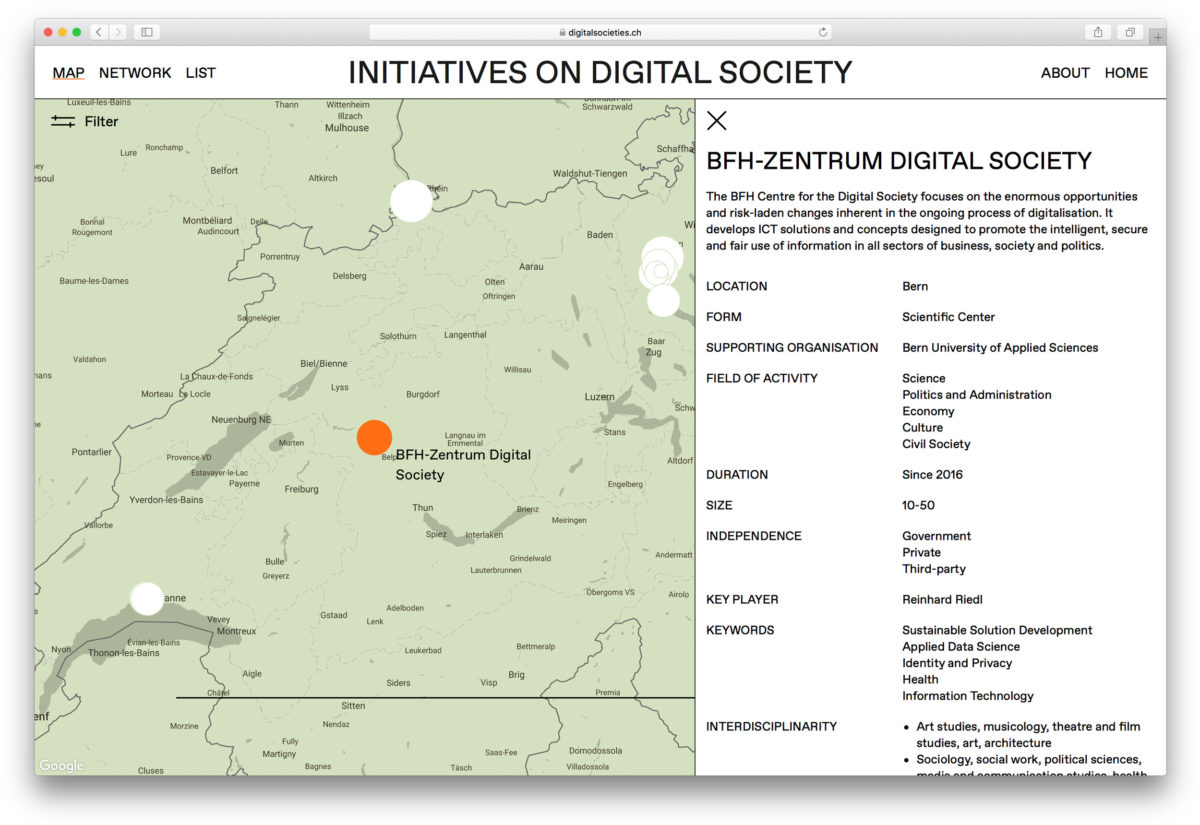The image size is (1200, 825).
Task: Go to the HOME link
Action: point(1126,73)
